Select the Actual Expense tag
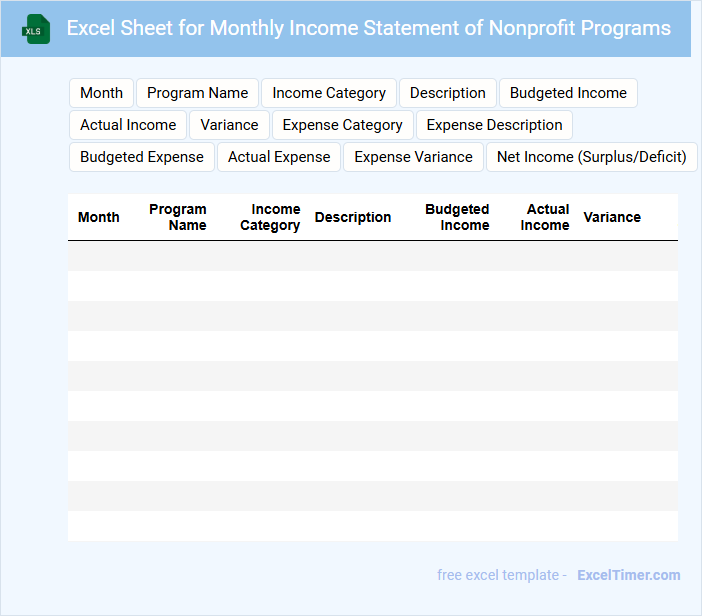 pos(279,157)
